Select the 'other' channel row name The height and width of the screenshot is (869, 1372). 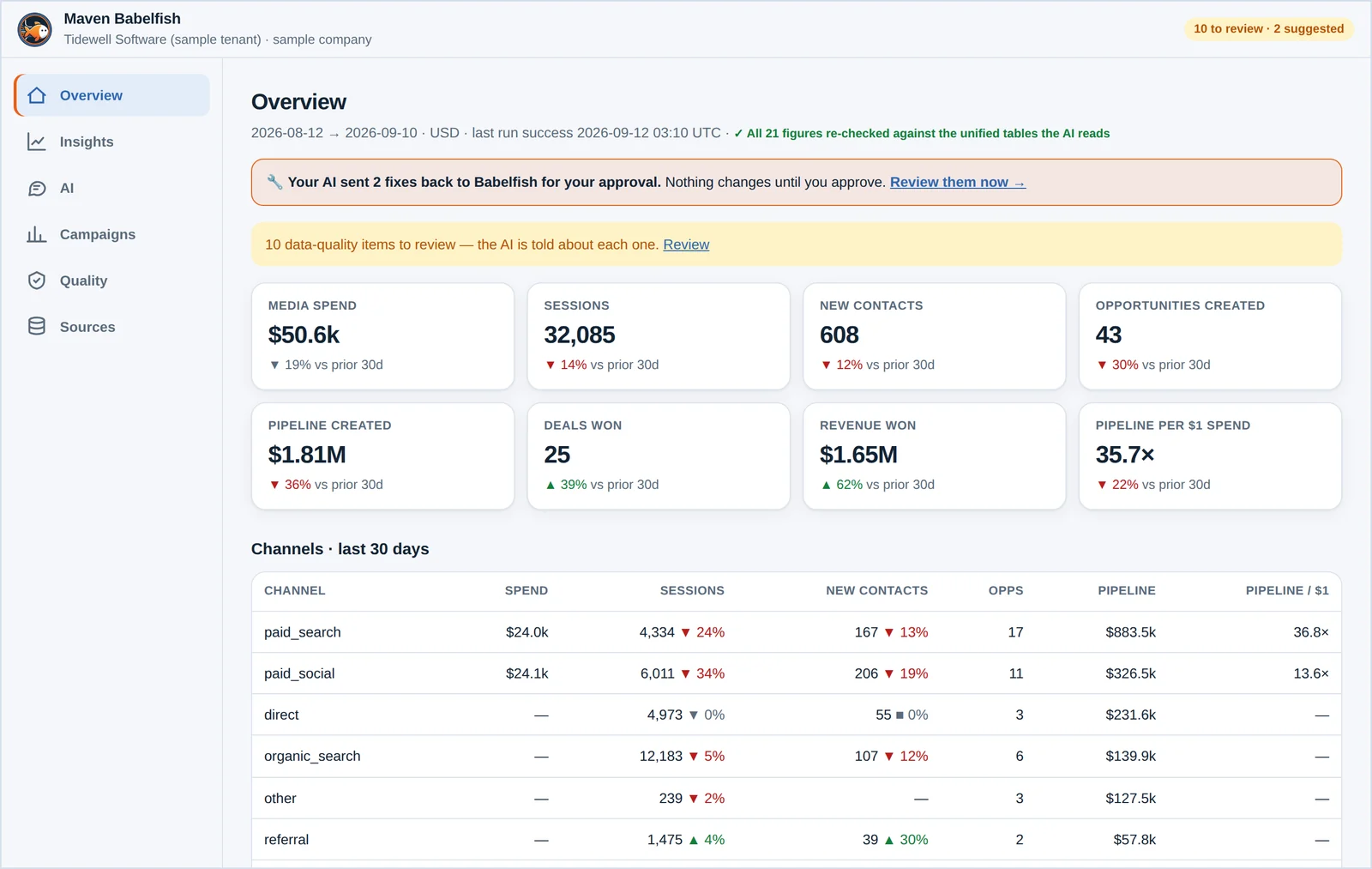pyautogui.click(x=280, y=798)
